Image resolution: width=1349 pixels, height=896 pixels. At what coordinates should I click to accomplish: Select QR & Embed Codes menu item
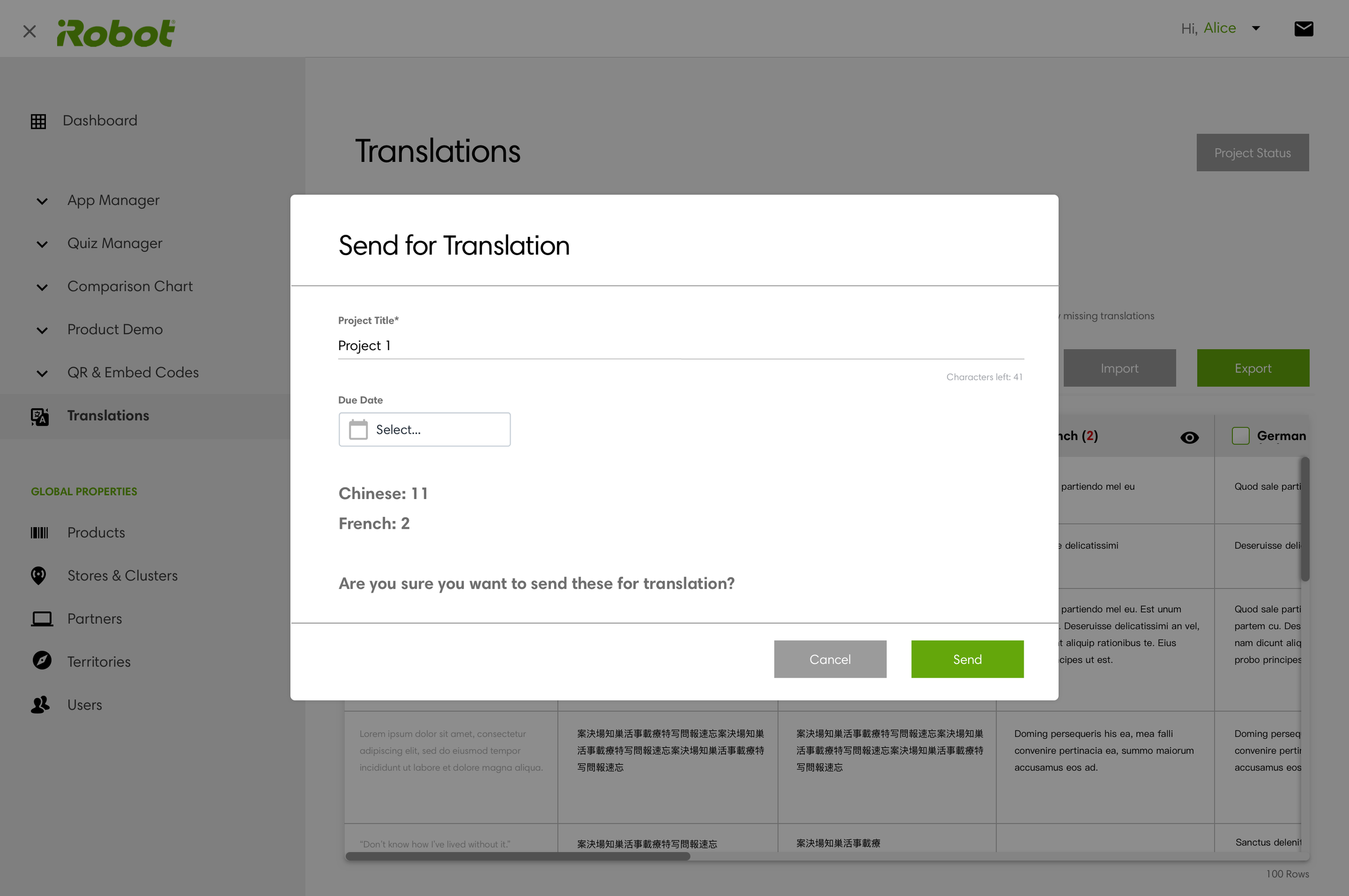tap(133, 373)
